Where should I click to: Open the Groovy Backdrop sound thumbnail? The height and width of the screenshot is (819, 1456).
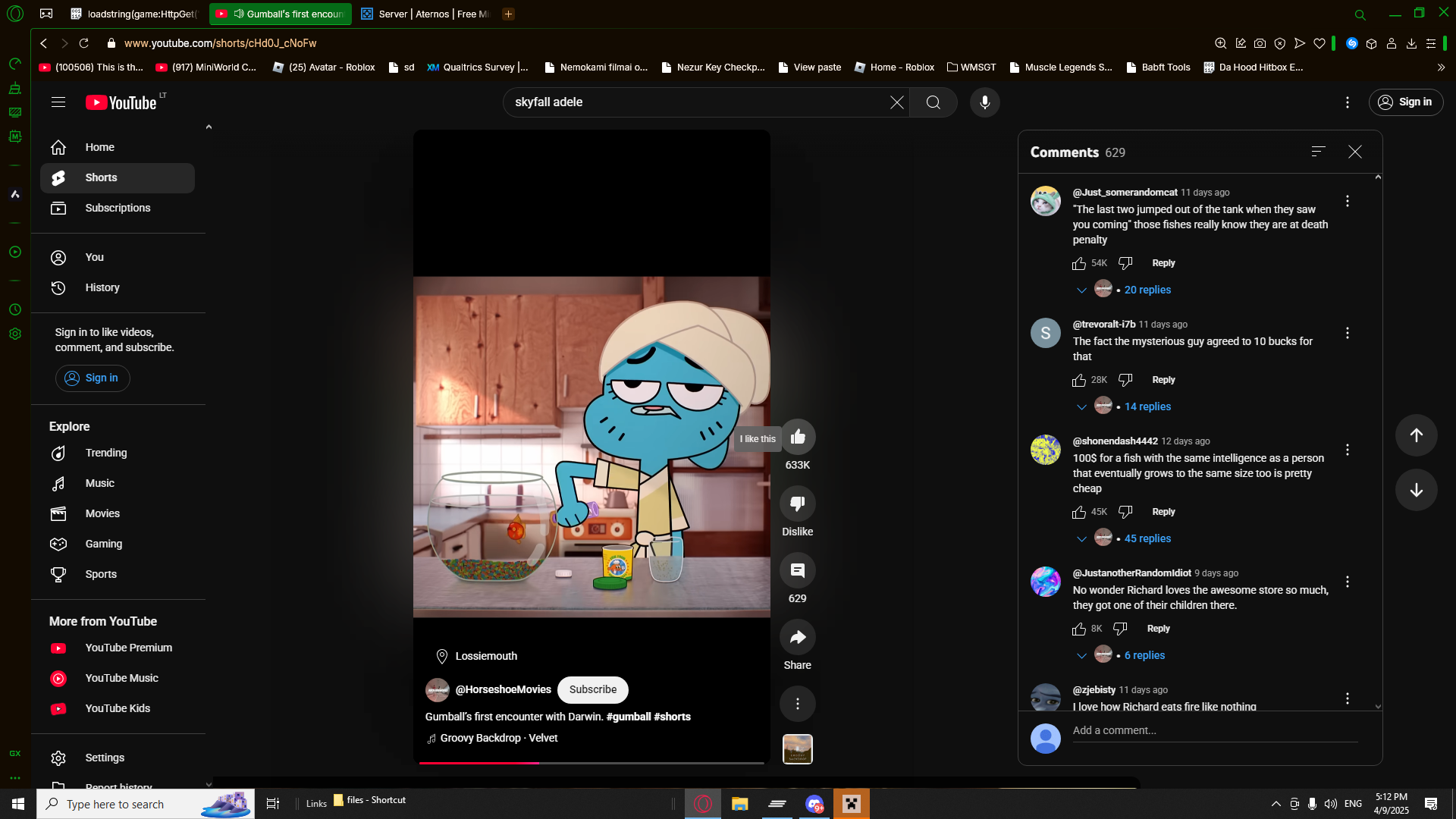[x=797, y=749]
